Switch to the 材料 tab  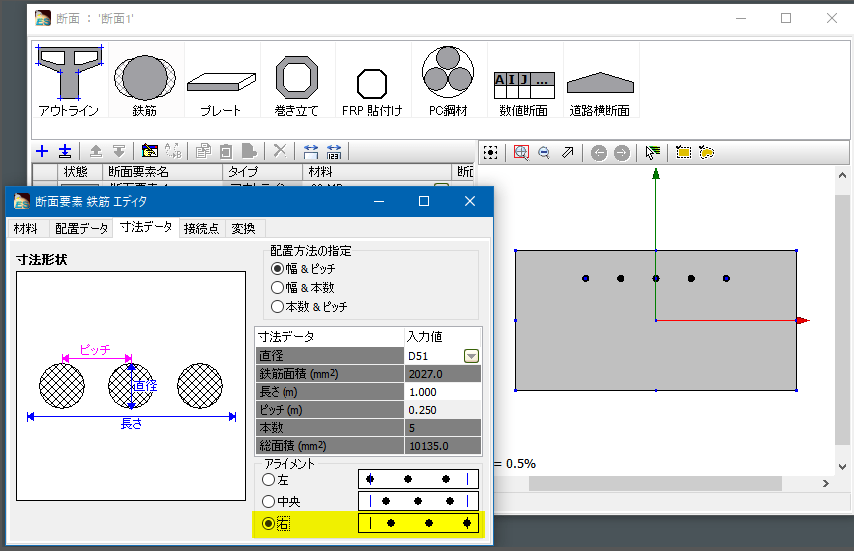(x=26, y=228)
